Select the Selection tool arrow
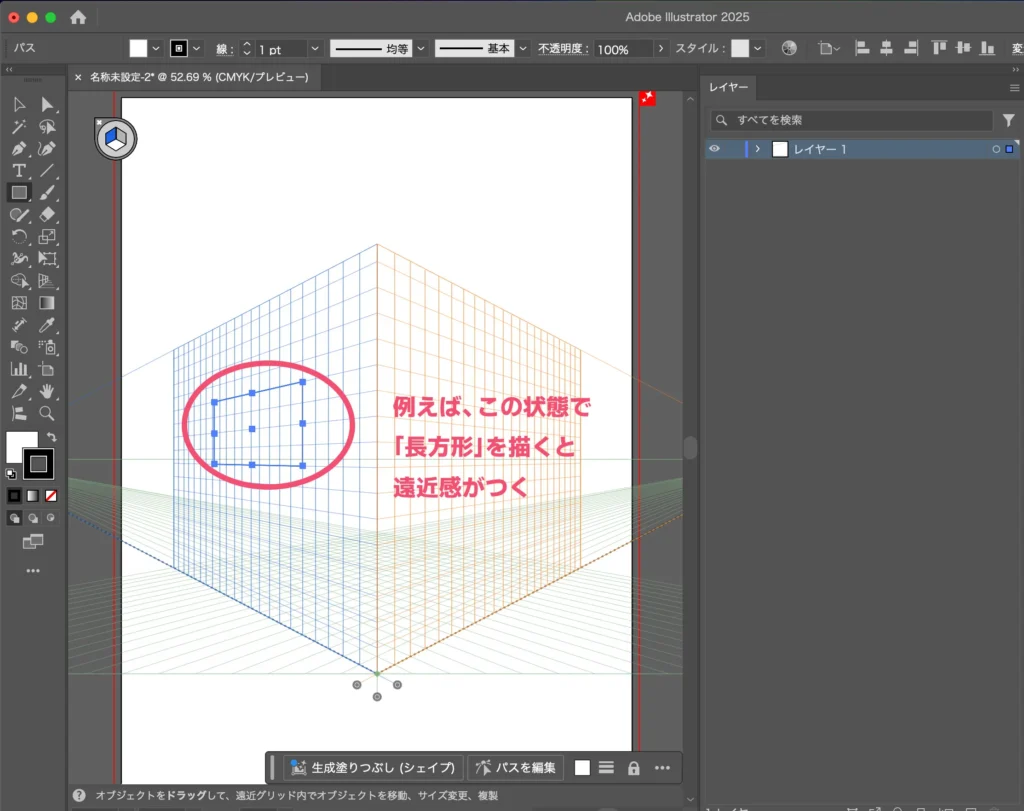Image resolution: width=1024 pixels, height=811 pixels. click(x=20, y=104)
